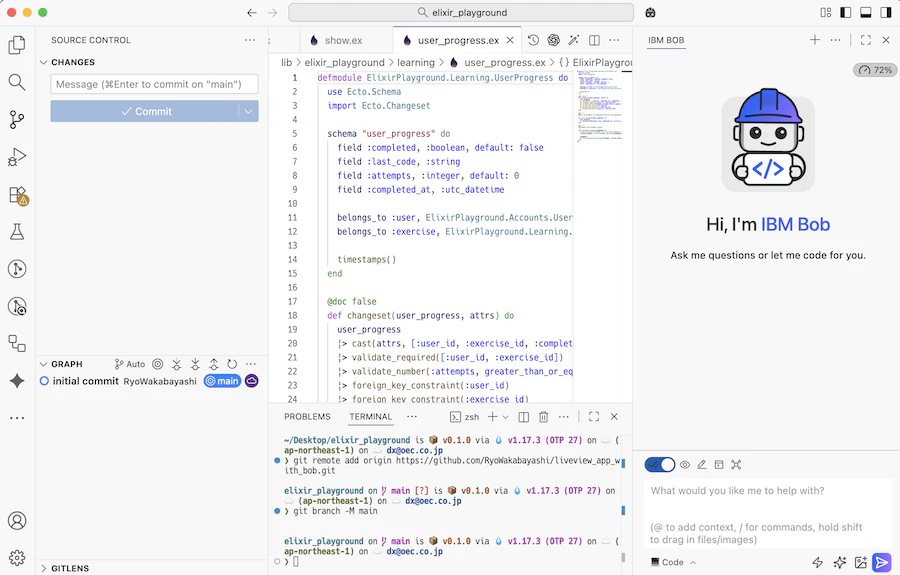900x575 pixels.
Task: Open the Source Control view icon
Action: tap(17, 120)
